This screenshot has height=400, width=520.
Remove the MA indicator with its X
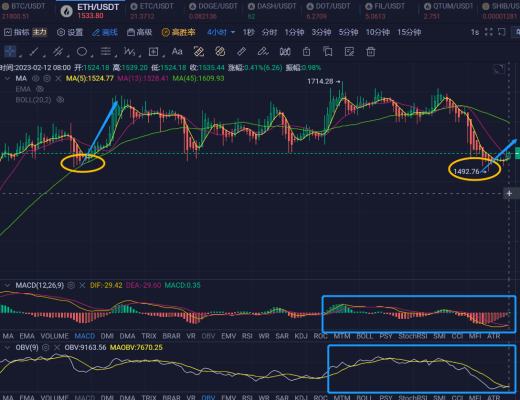tap(58, 78)
